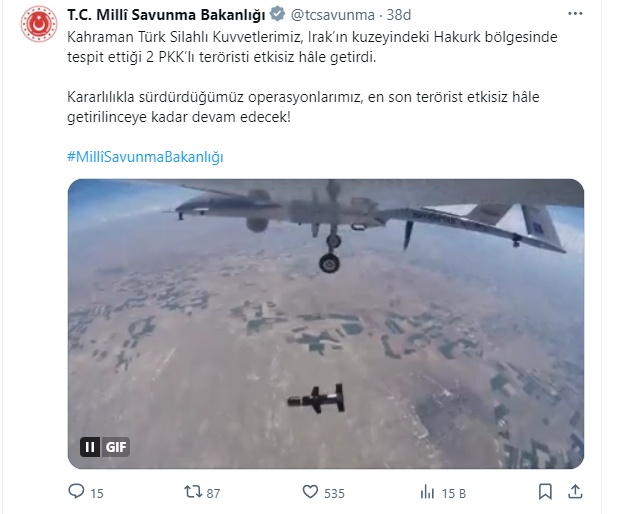Bookmark this post
Viewport: 629px width, 514px height.
(545, 492)
